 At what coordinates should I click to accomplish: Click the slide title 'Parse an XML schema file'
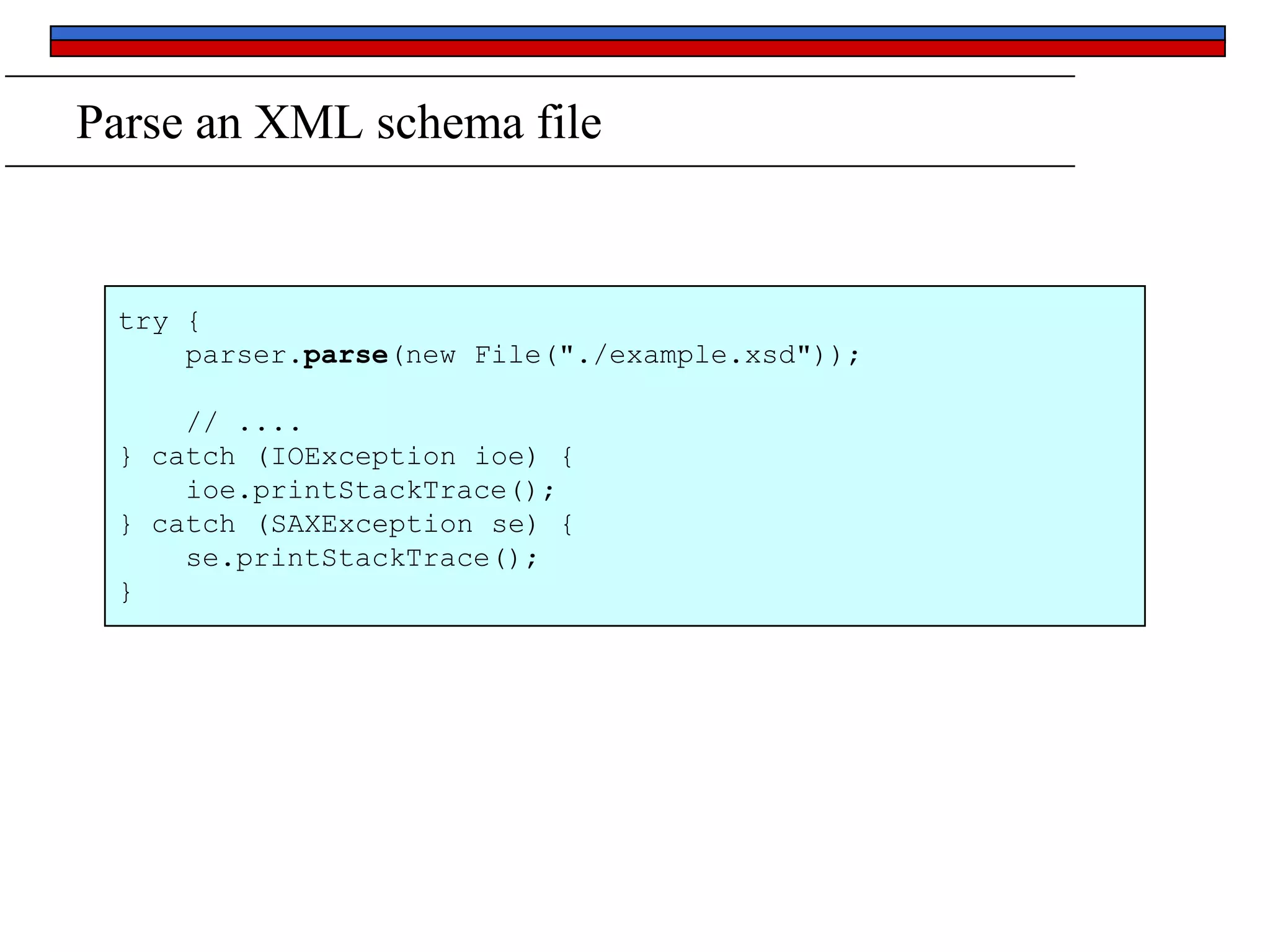coord(339,122)
